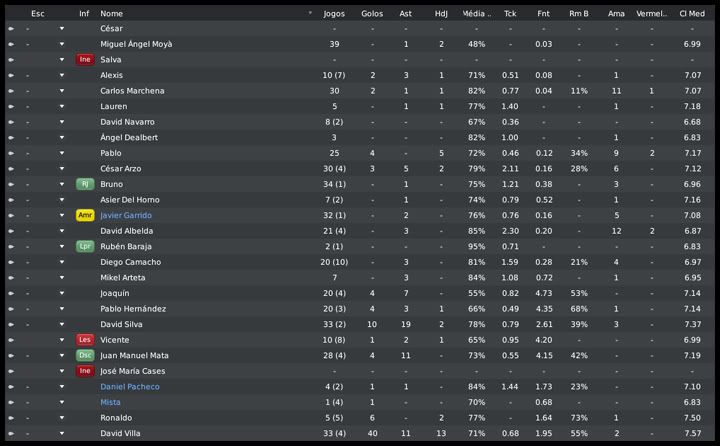Image resolution: width=720 pixels, height=446 pixels.
Task: Open the selection dropdown arrow for David Silva
Action: click(x=62, y=324)
